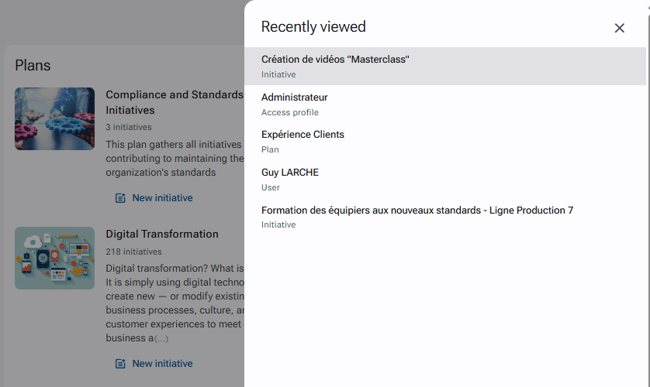Click New initiative link for Digital Transformation
This screenshot has width=650, height=387.
(162, 364)
